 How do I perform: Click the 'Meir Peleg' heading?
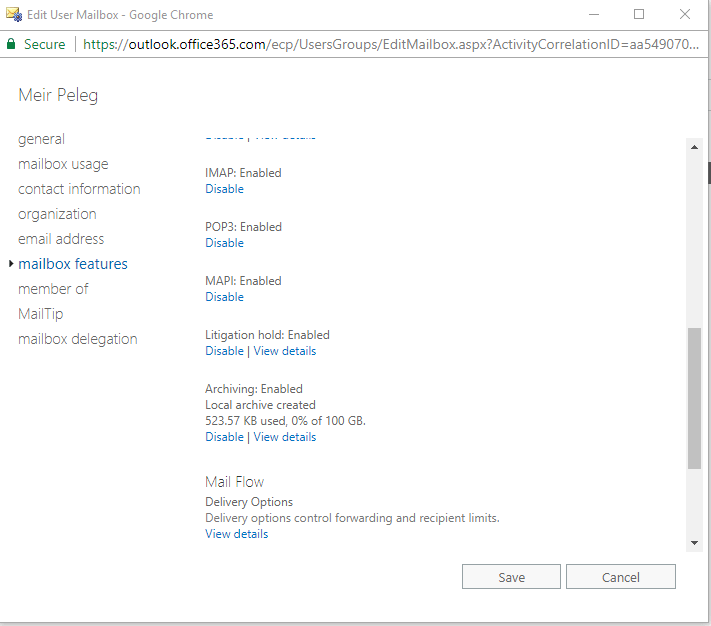58,95
